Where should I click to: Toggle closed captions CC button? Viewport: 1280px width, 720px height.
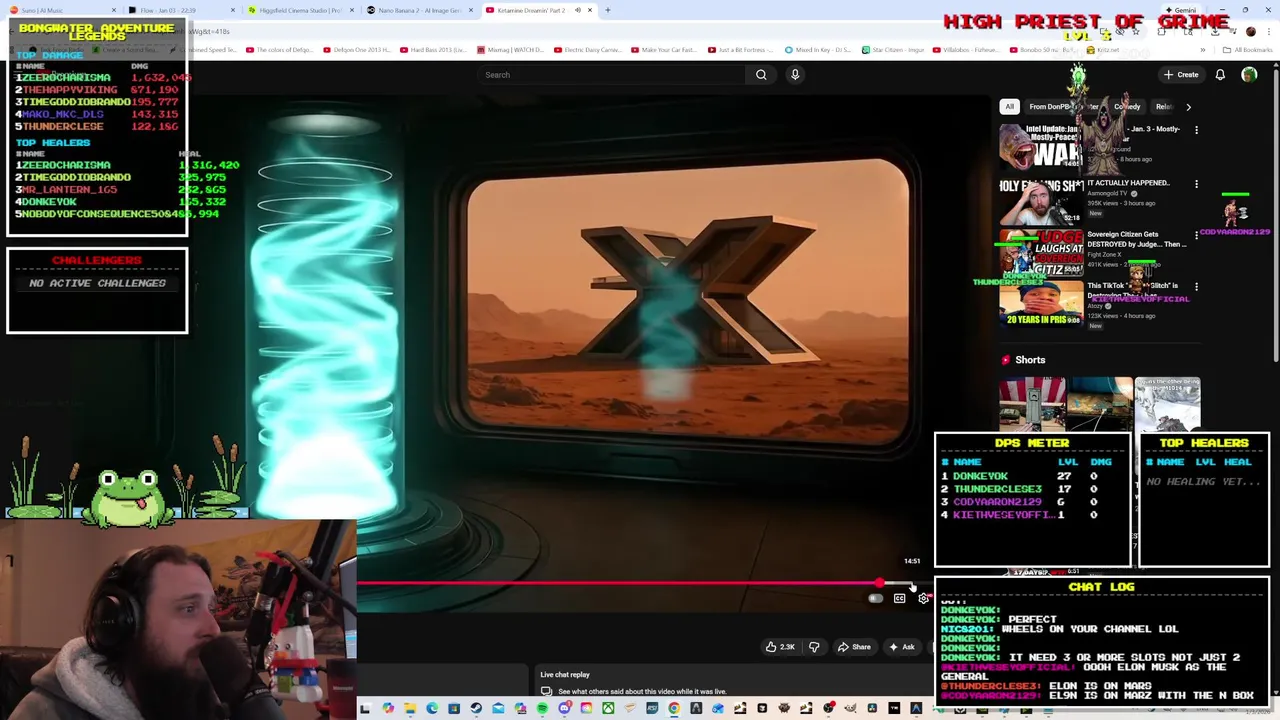coord(899,598)
